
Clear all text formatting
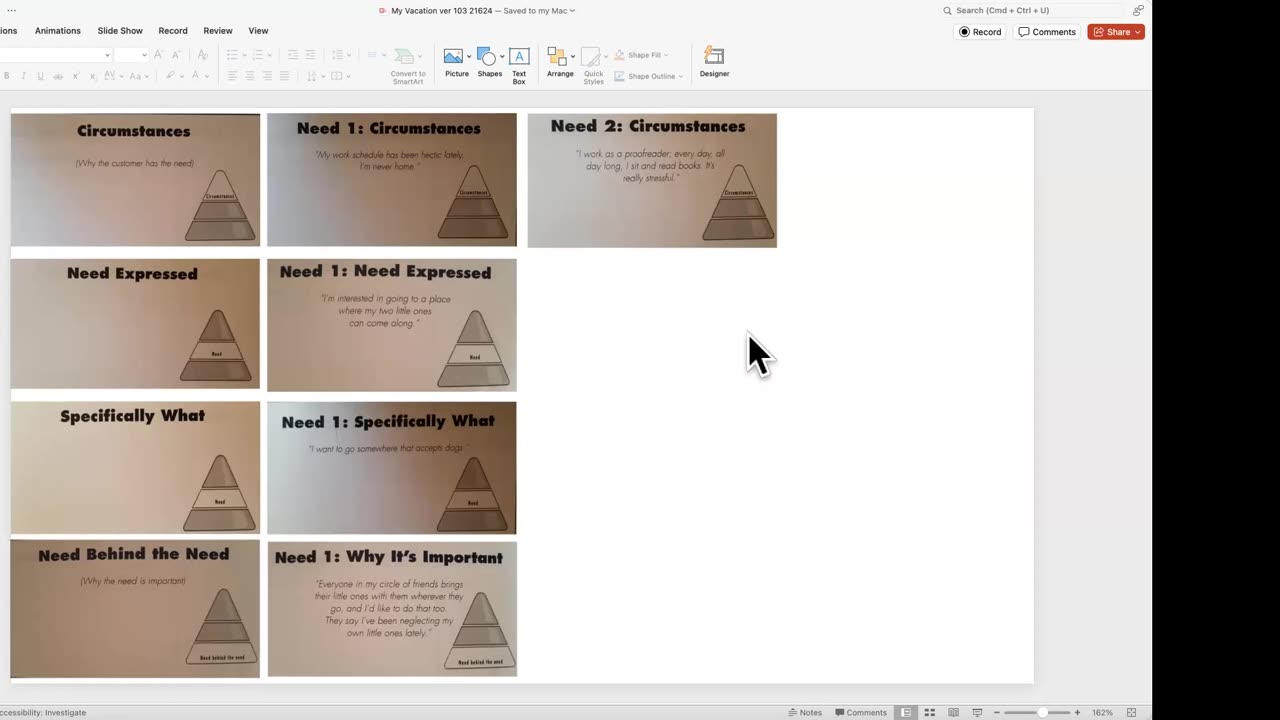point(203,55)
